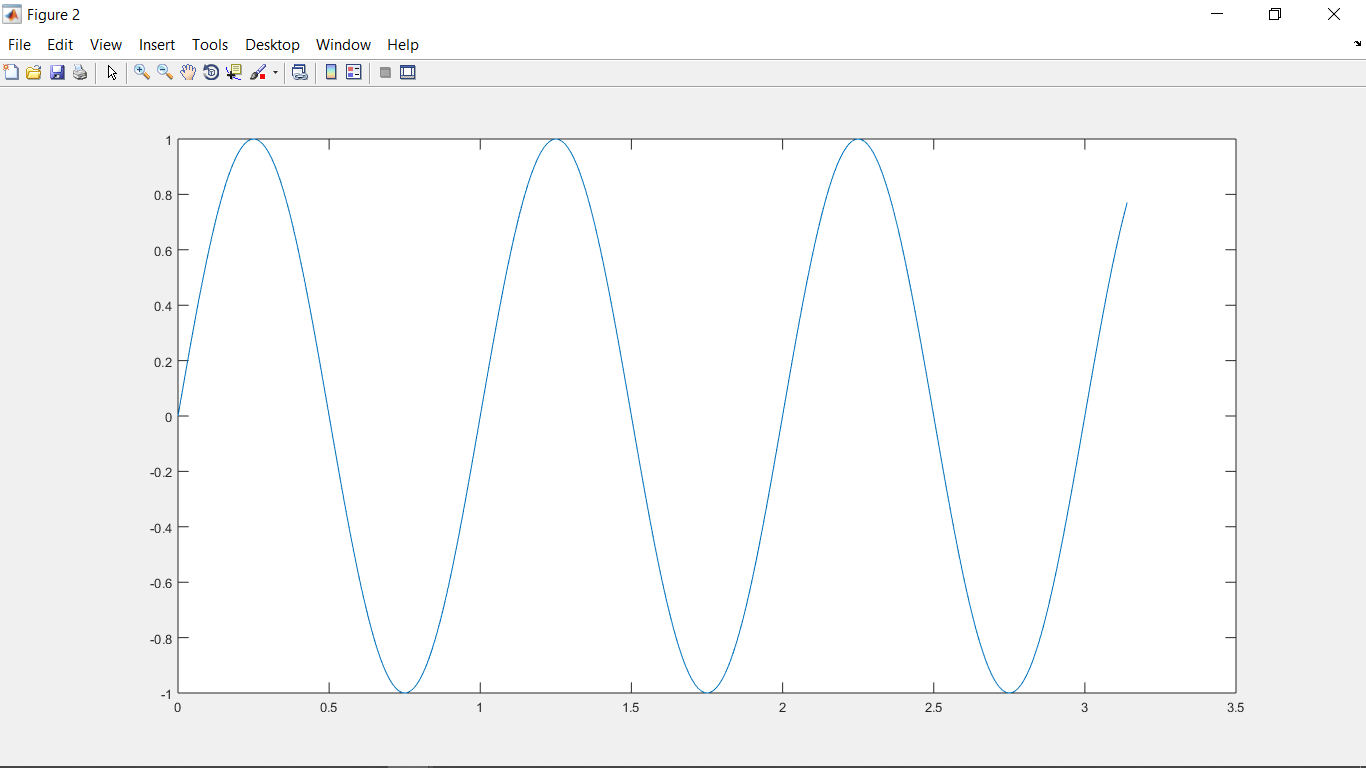Enable Link Plot
Image resolution: width=1366 pixels, height=768 pixels.
pos(300,72)
